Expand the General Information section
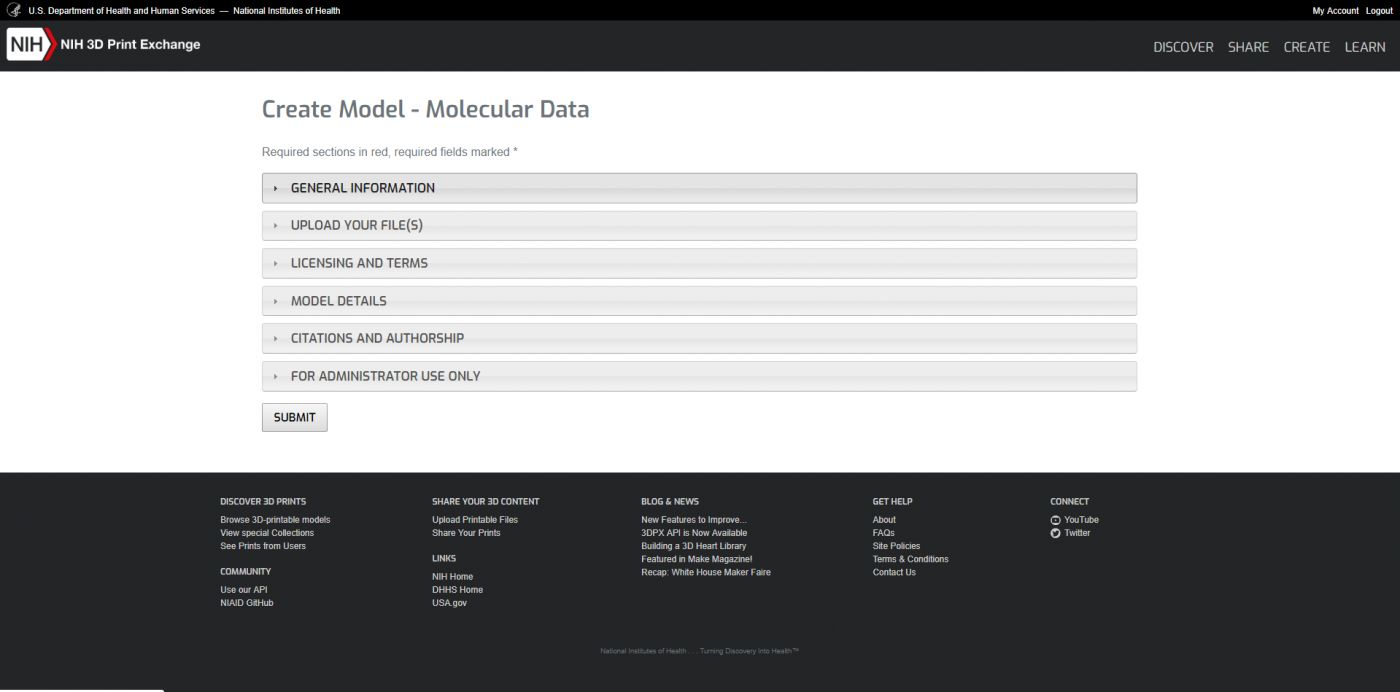The width and height of the screenshot is (1400, 692). coord(362,188)
